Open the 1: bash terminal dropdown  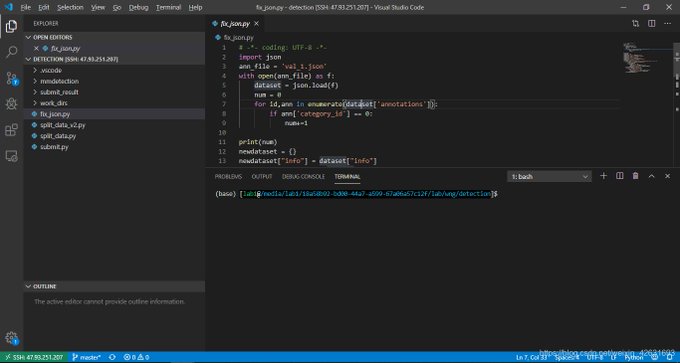549,177
